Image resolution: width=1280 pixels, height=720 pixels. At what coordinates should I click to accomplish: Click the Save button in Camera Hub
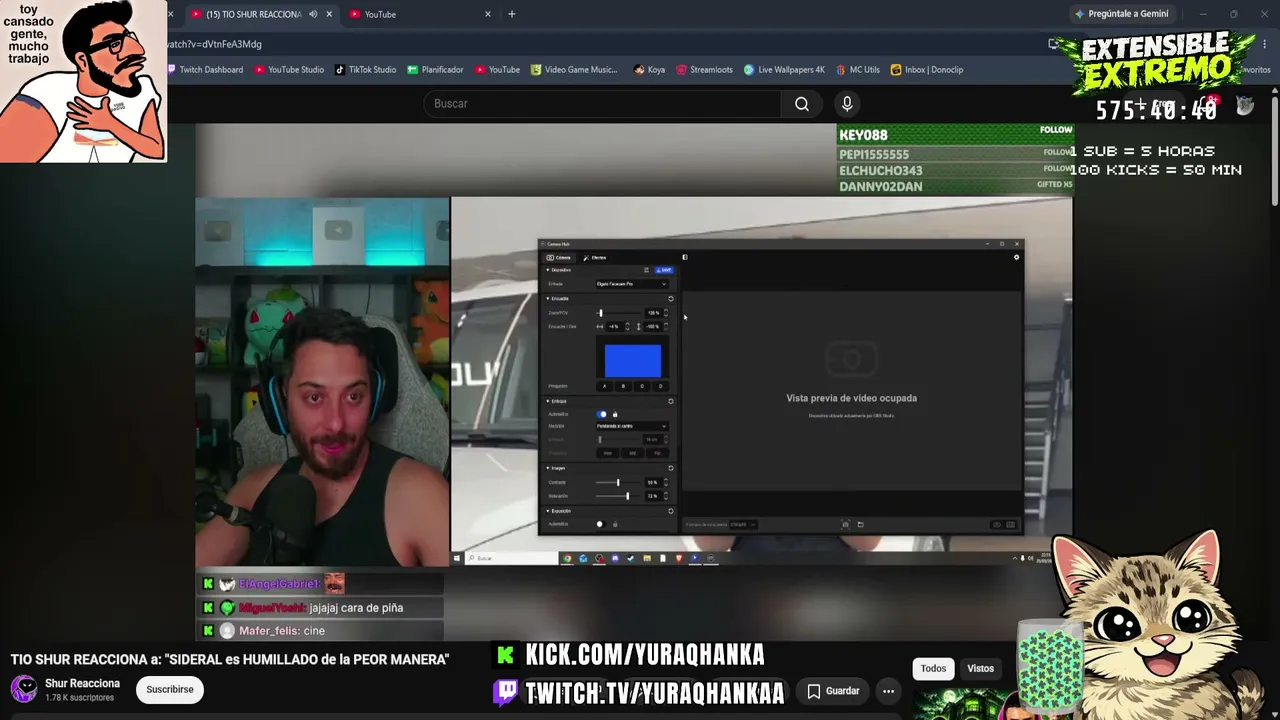(x=664, y=270)
